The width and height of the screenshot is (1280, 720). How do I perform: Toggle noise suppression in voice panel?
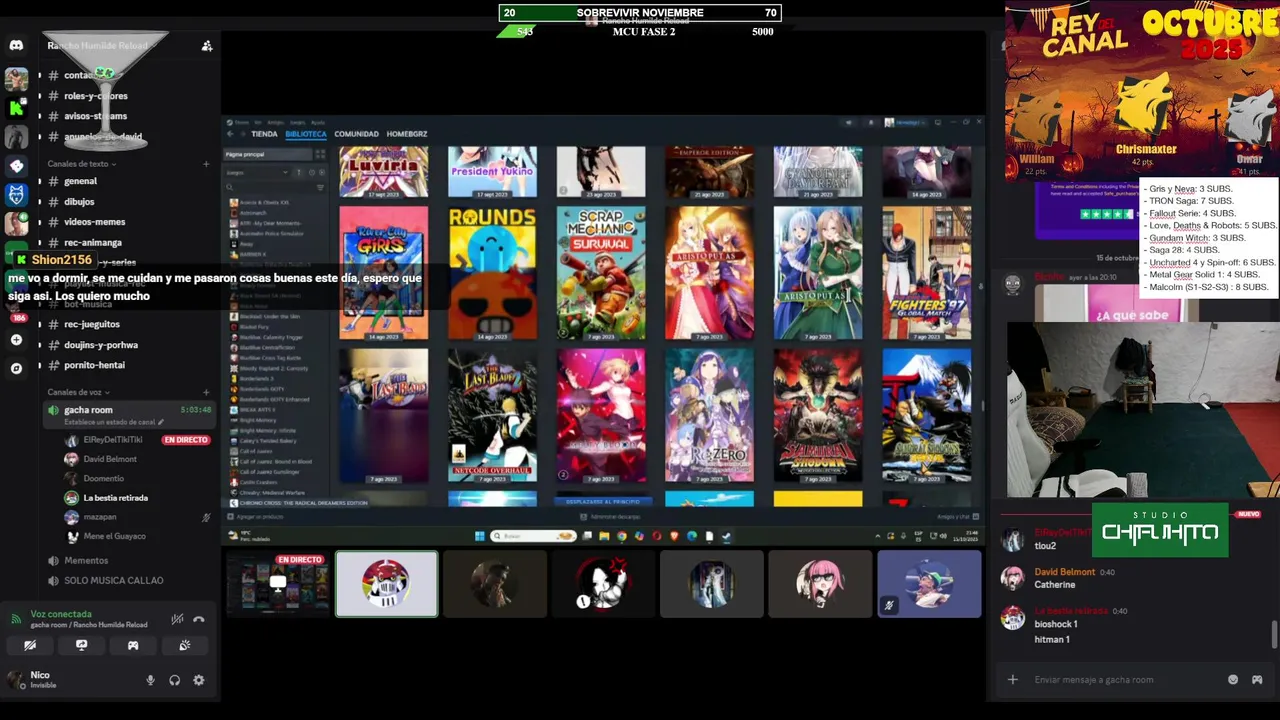[x=177, y=619]
